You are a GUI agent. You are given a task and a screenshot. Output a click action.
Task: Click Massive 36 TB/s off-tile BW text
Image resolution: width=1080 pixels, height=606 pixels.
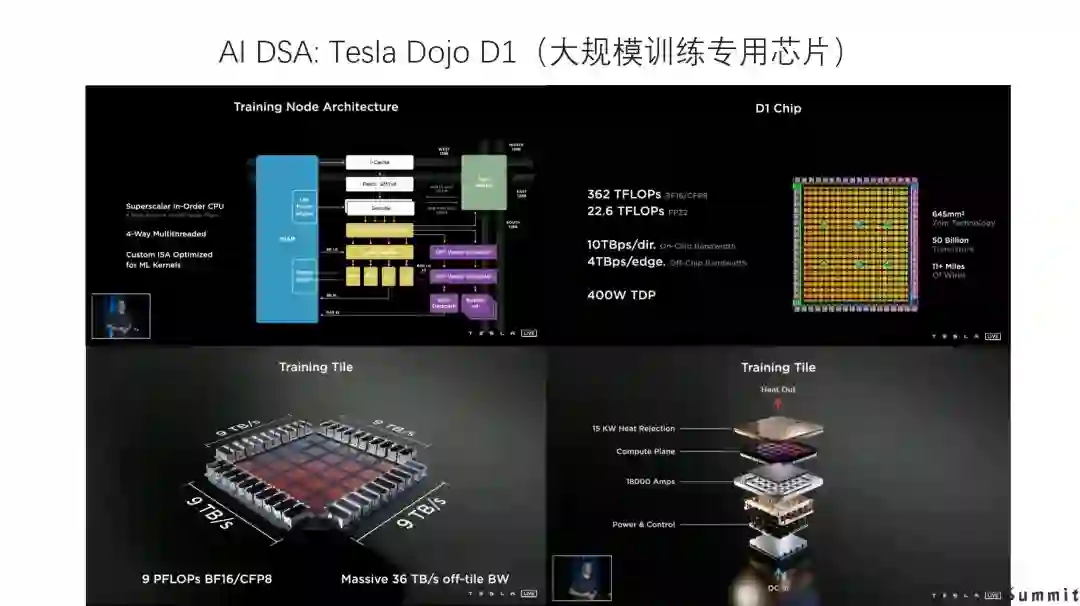[425, 579]
